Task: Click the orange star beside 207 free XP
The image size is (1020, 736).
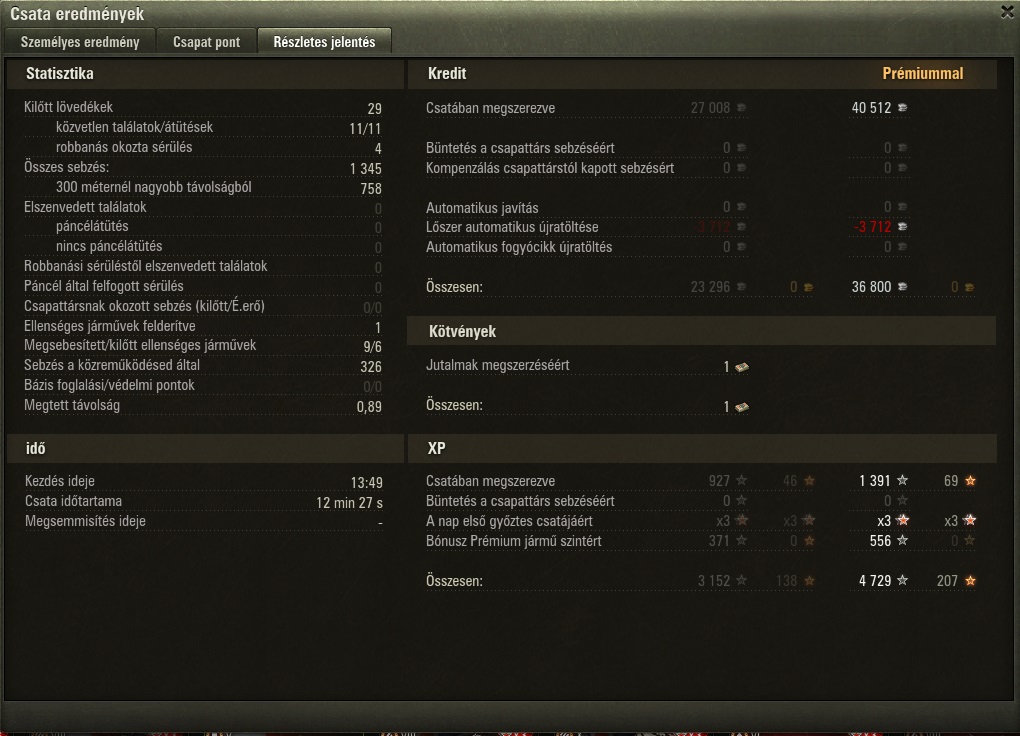Action: pyautogui.click(x=970, y=580)
